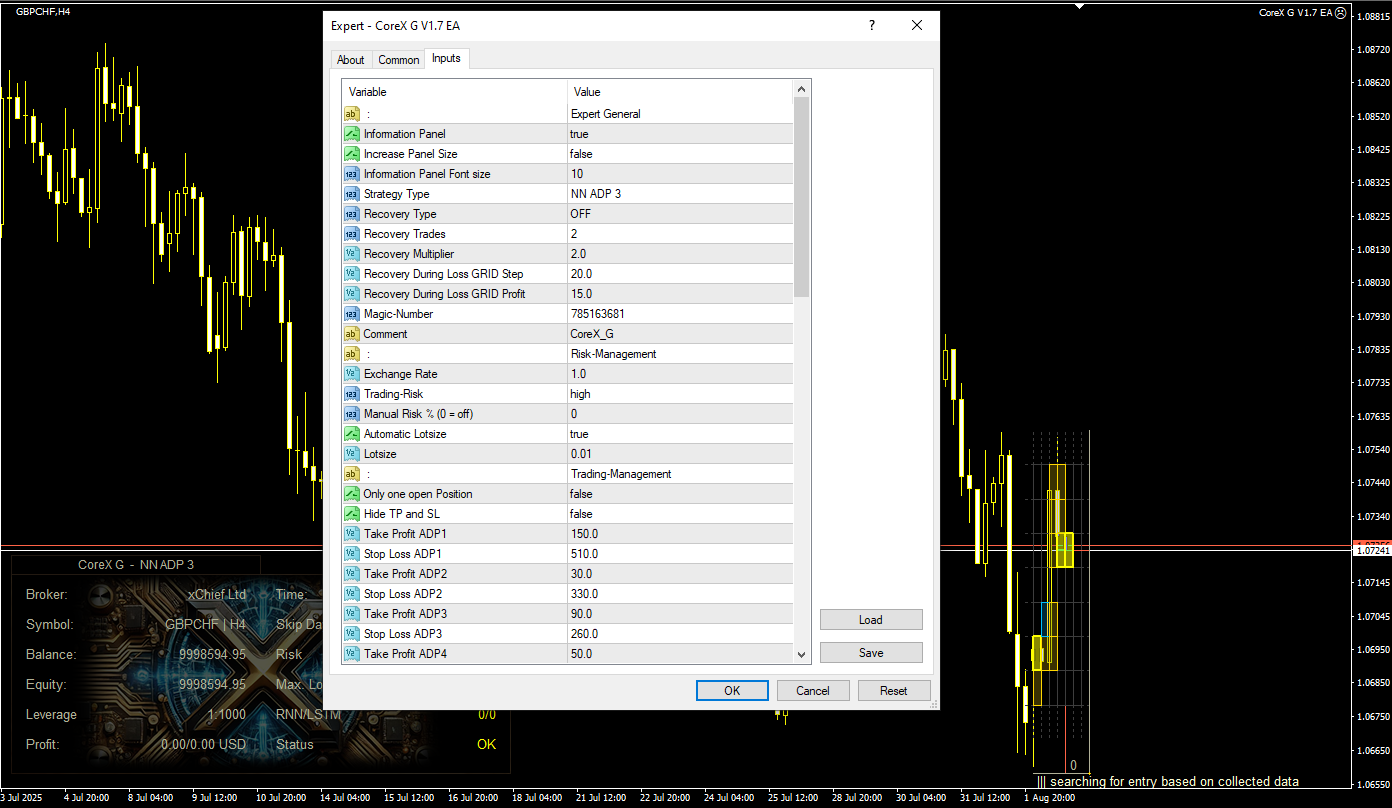Viewport: 1392px width, 808px height.
Task: Click the icon beside Recovery Multiplier
Action: [x=352, y=254]
